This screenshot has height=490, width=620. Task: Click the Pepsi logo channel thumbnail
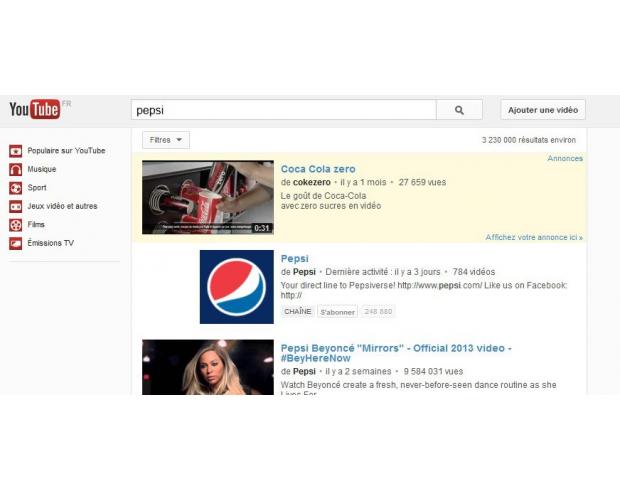point(237,287)
